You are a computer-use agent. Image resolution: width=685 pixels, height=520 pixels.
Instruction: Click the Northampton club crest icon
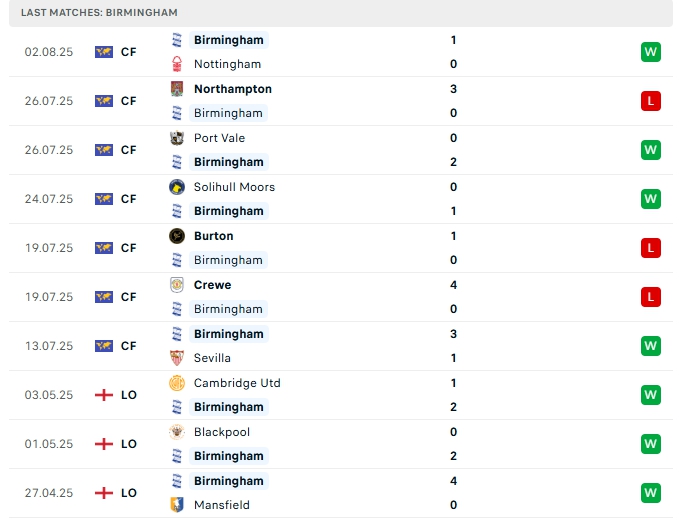point(177,89)
